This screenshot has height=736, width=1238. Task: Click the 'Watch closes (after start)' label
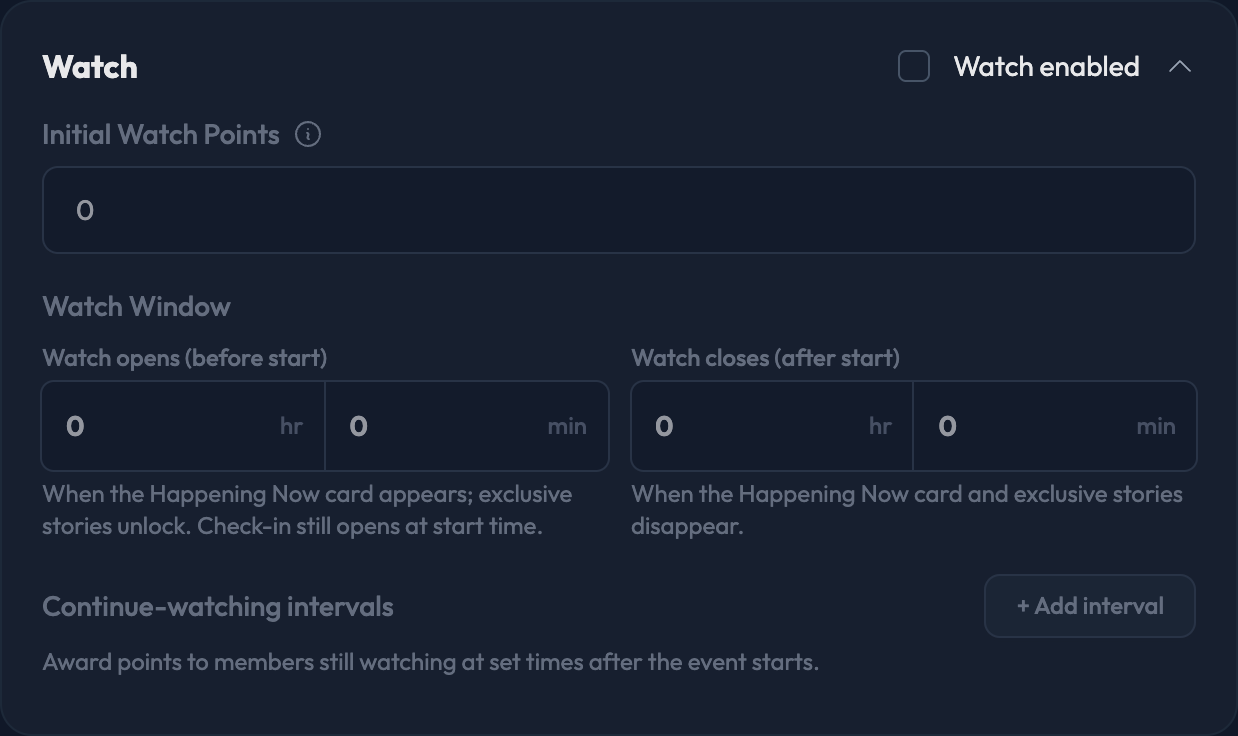[x=766, y=358]
